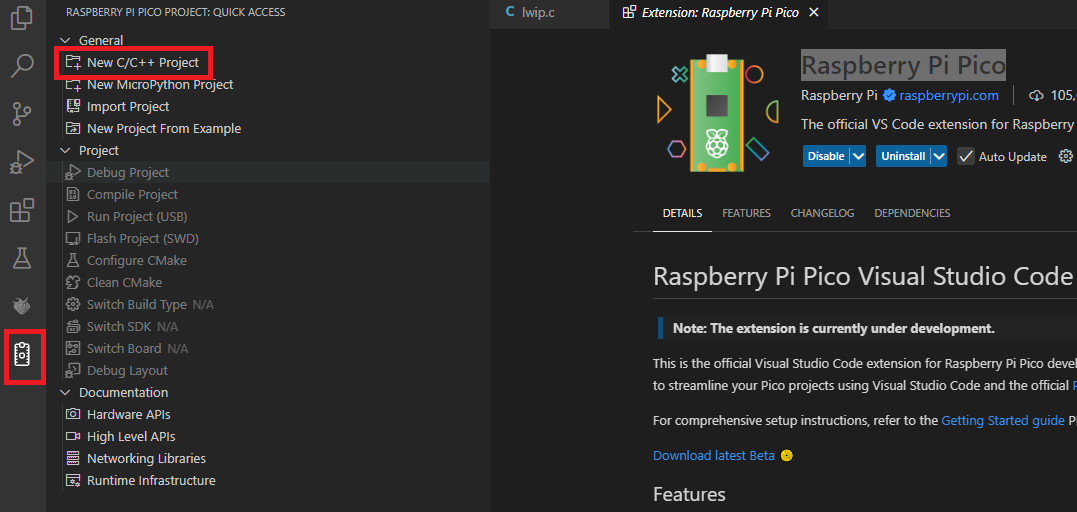The width and height of the screenshot is (1077, 512).
Task: Open the Search view in activity bar
Action: pos(23,65)
